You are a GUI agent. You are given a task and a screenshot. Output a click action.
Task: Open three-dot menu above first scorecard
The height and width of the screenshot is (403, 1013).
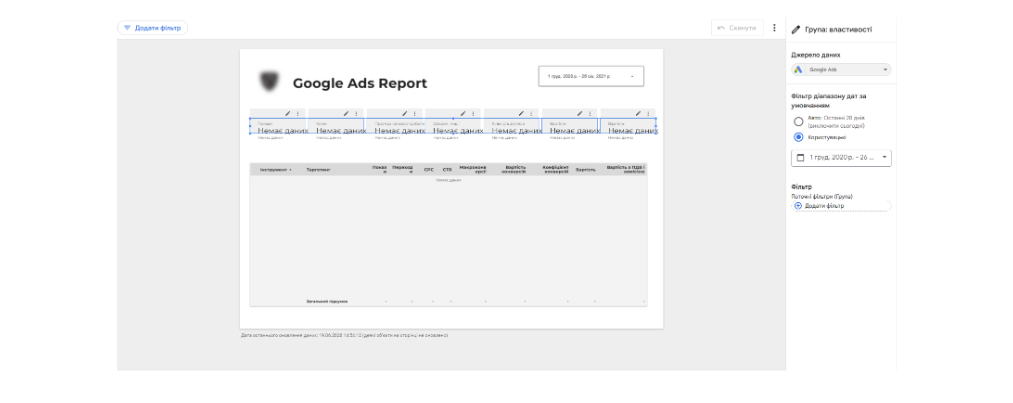click(298, 114)
